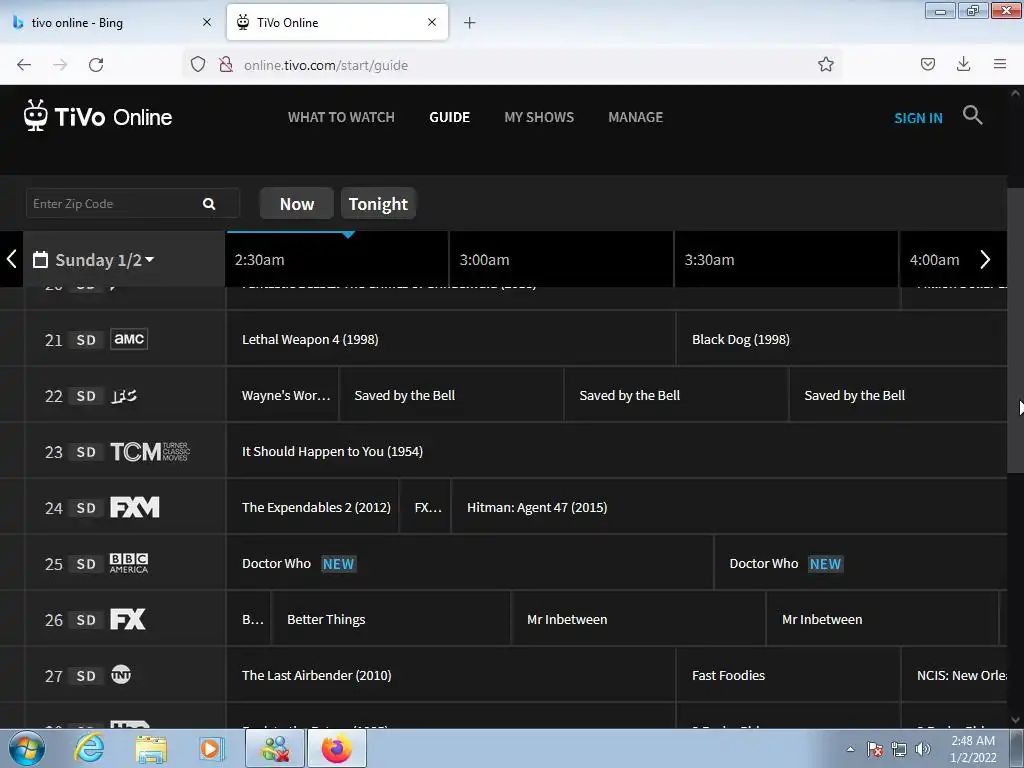Open the Better Things listing
The height and width of the screenshot is (768, 1024).
point(391,619)
